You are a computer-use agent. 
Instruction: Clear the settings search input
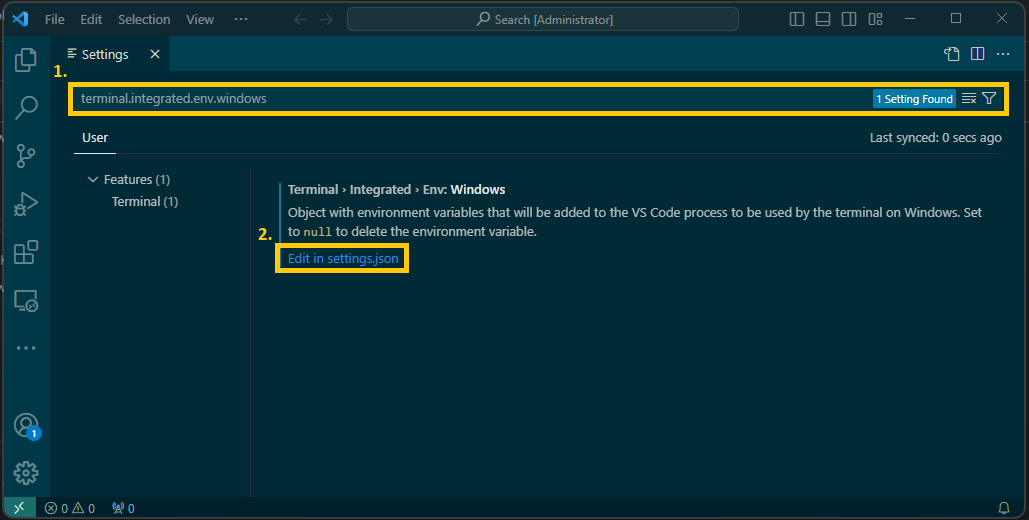coord(968,99)
